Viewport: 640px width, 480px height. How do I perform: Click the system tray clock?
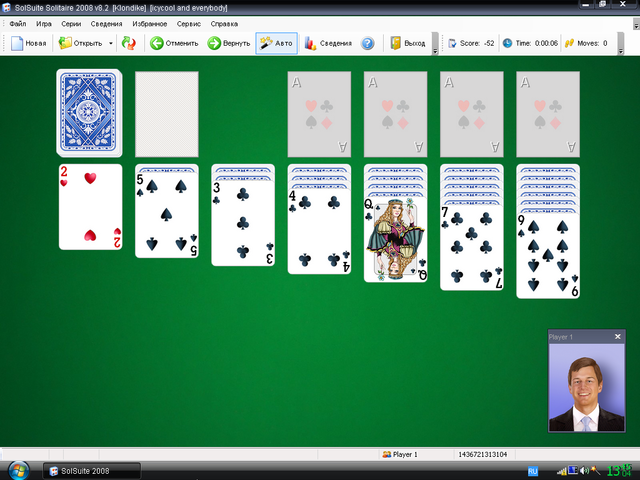coord(619,471)
